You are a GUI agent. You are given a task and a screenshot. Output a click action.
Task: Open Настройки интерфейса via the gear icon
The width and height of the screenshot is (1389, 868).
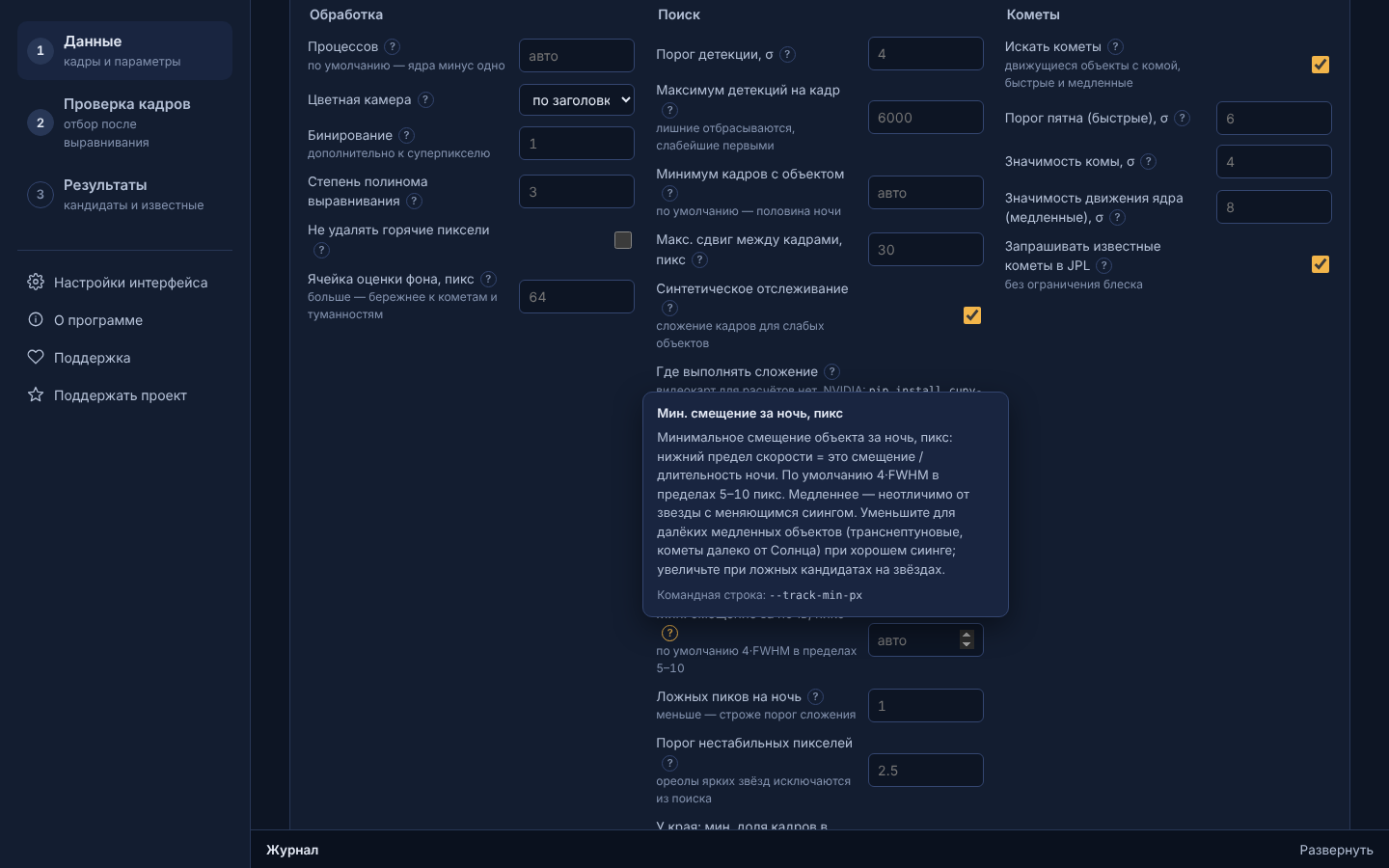pos(36,282)
